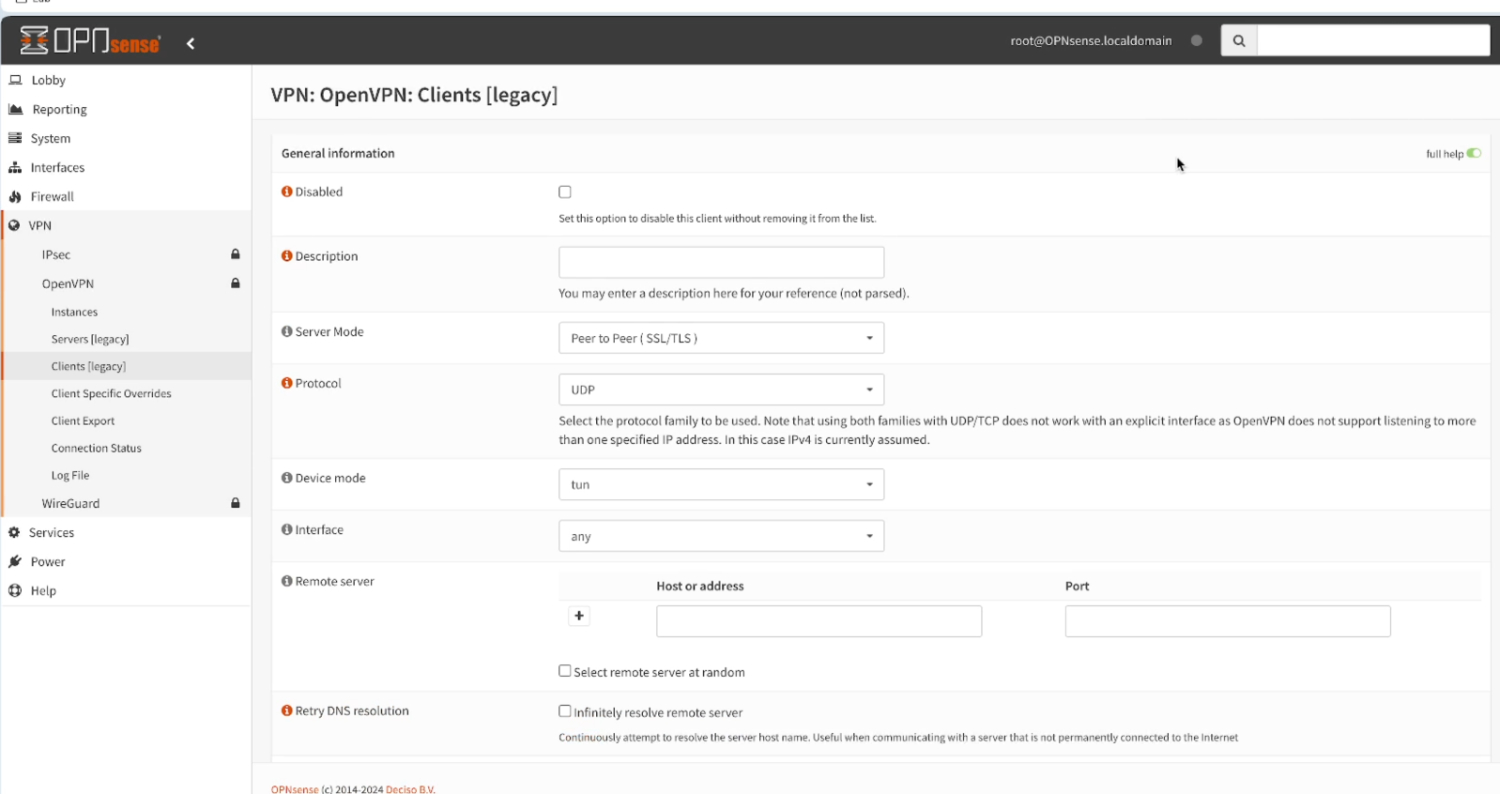Check the Disabled checkbox
This screenshot has height=794, width=1500.
pyautogui.click(x=565, y=192)
